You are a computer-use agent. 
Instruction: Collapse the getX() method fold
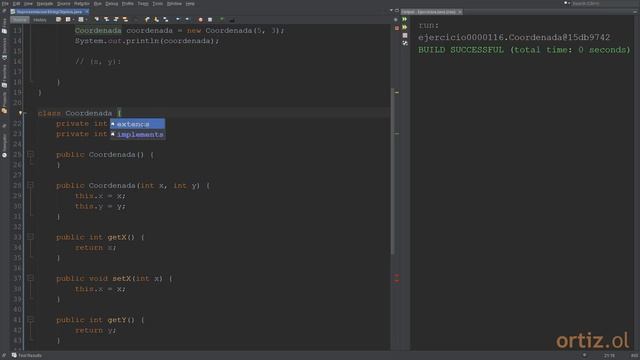[30, 237]
